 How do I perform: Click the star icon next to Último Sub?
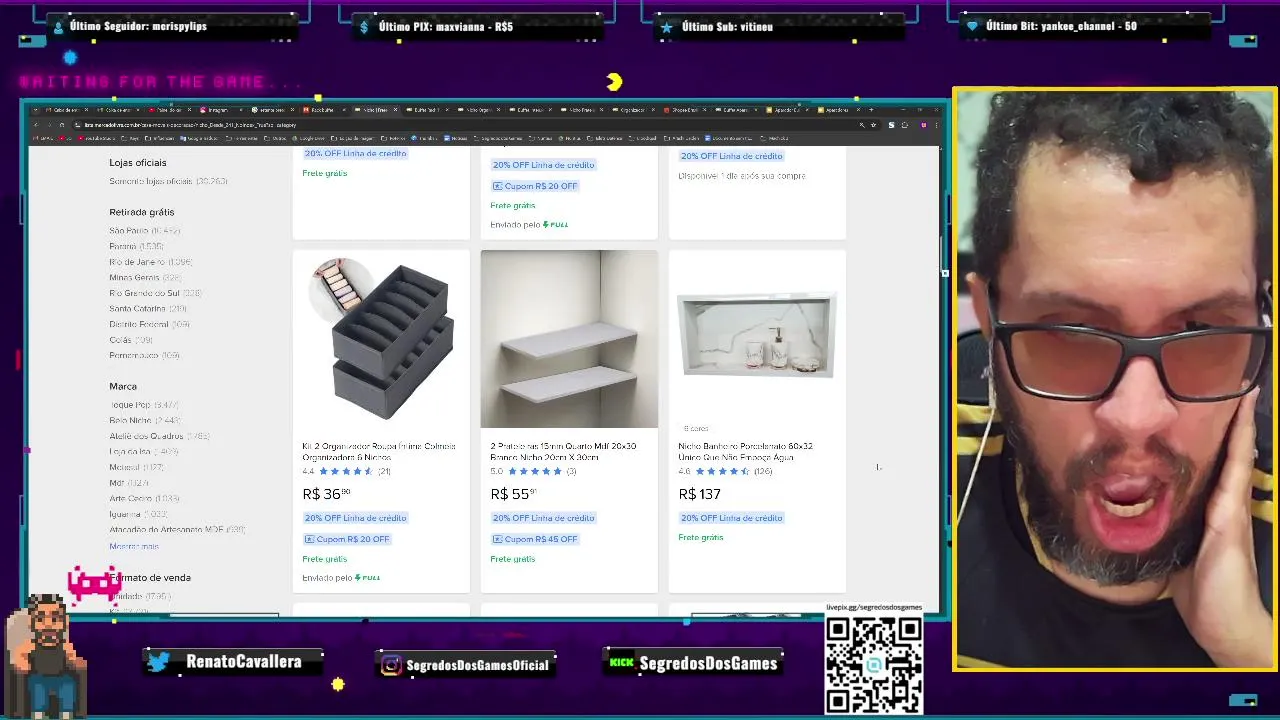pyautogui.click(x=666, y=27)
